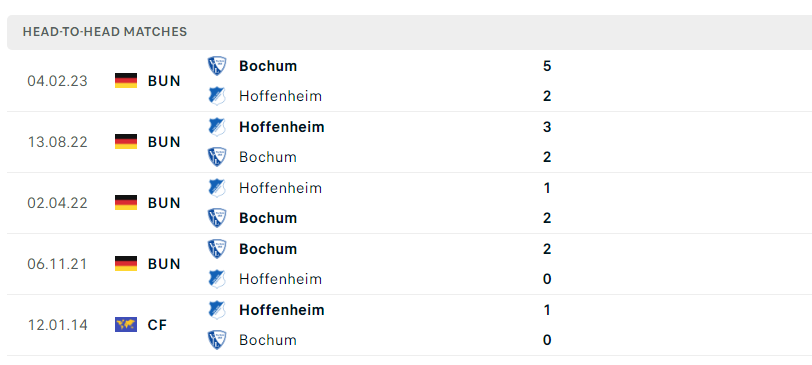Select the BUN league label for 02.04.22
Screen dimensions: 812x365
tap(164, 203)
